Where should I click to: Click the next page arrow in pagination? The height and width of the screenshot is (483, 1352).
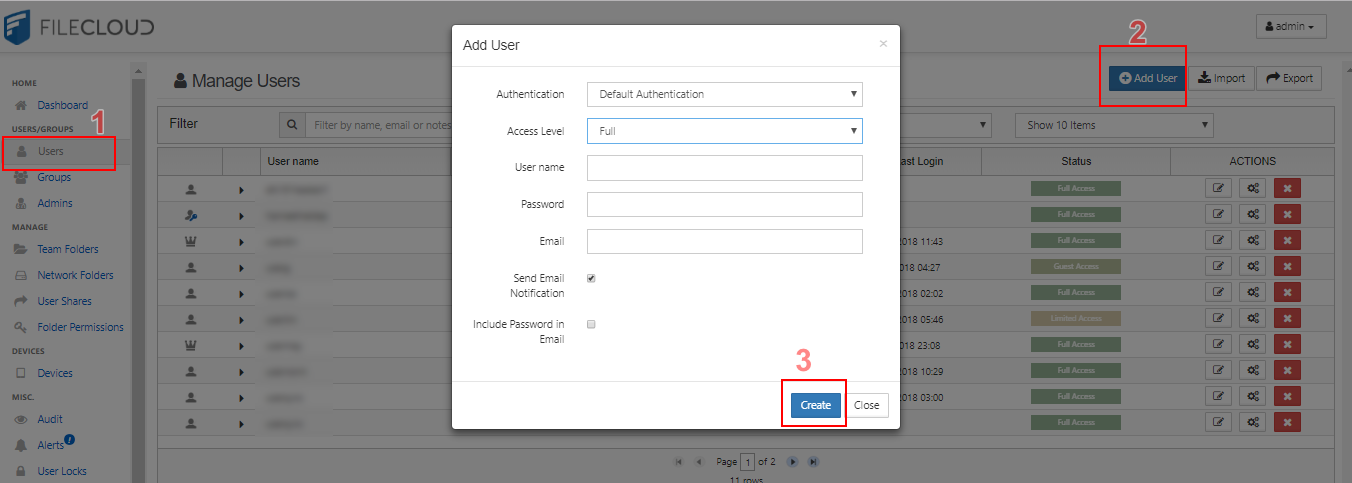point(792,462)
